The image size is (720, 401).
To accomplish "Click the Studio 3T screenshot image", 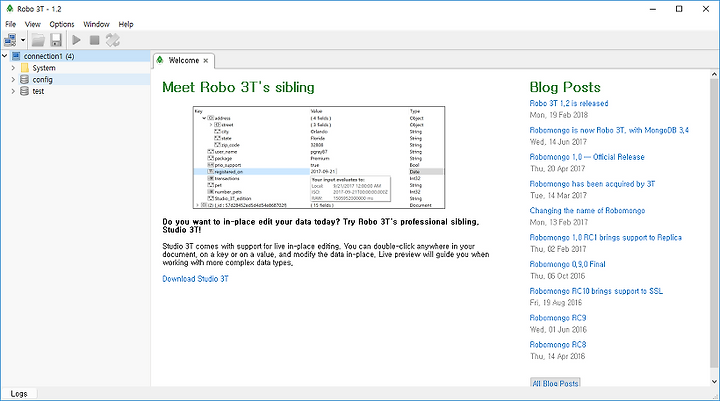I will tap(319, 158).
